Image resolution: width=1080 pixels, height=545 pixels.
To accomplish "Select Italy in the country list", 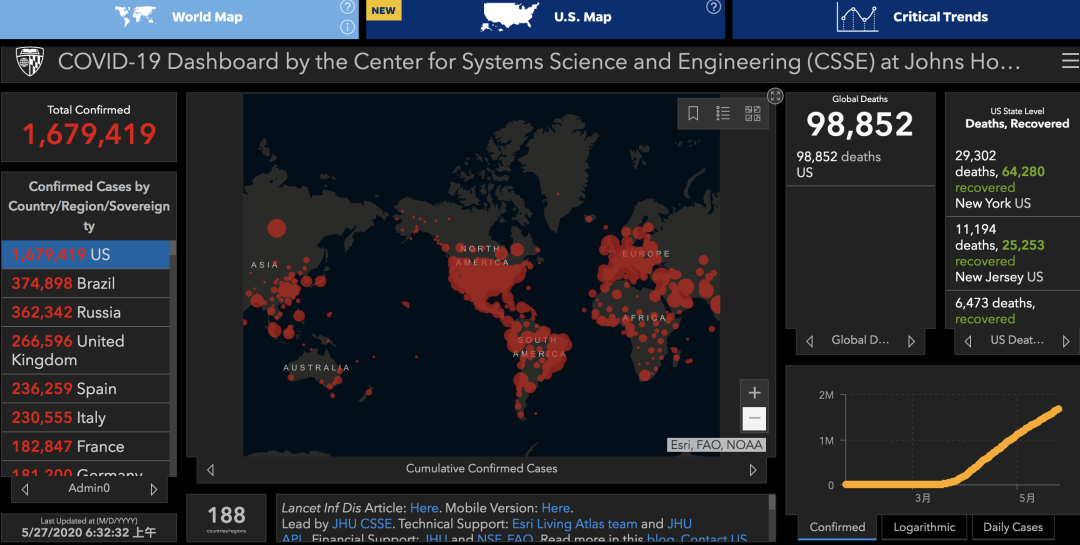I will (x=85, y=418).
